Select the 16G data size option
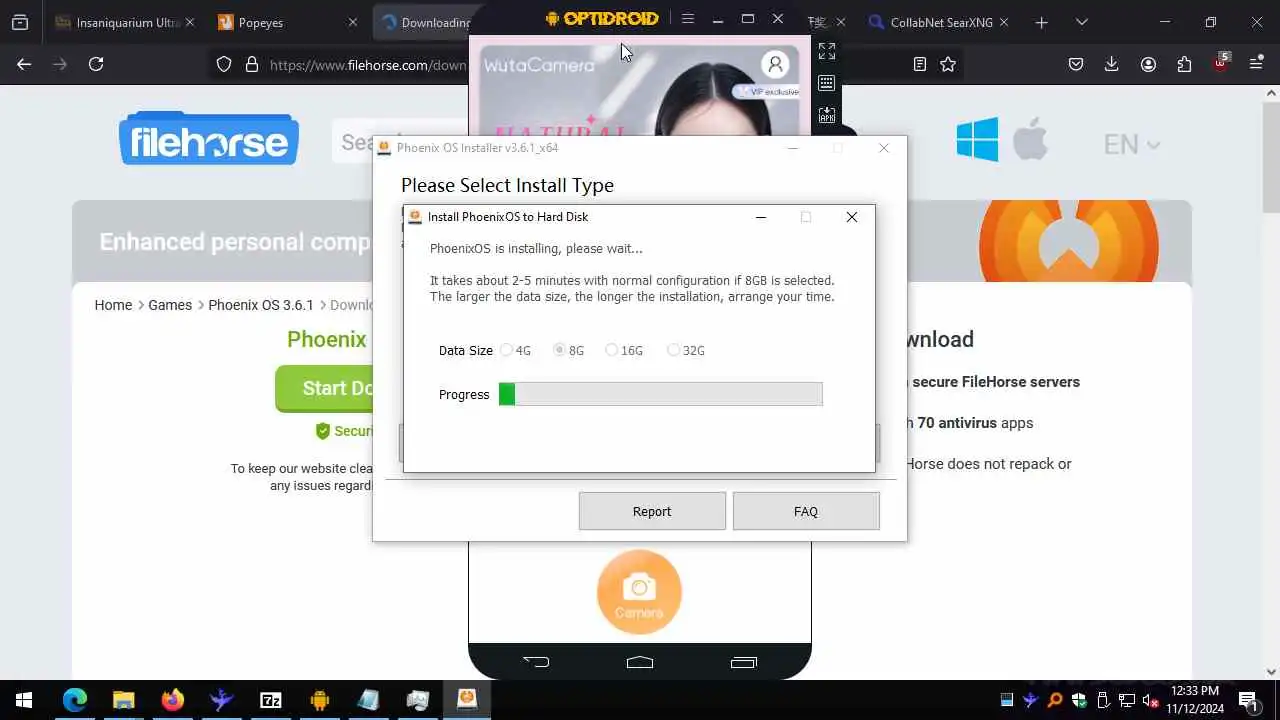The width and height of the screenshot is (1280, 720). coord(624,350)
